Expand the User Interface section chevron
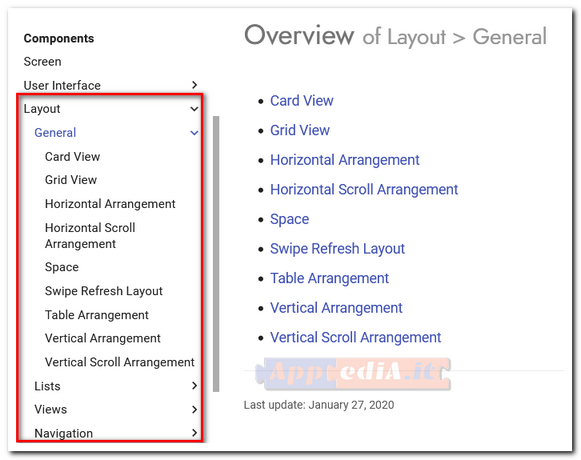 194,85
